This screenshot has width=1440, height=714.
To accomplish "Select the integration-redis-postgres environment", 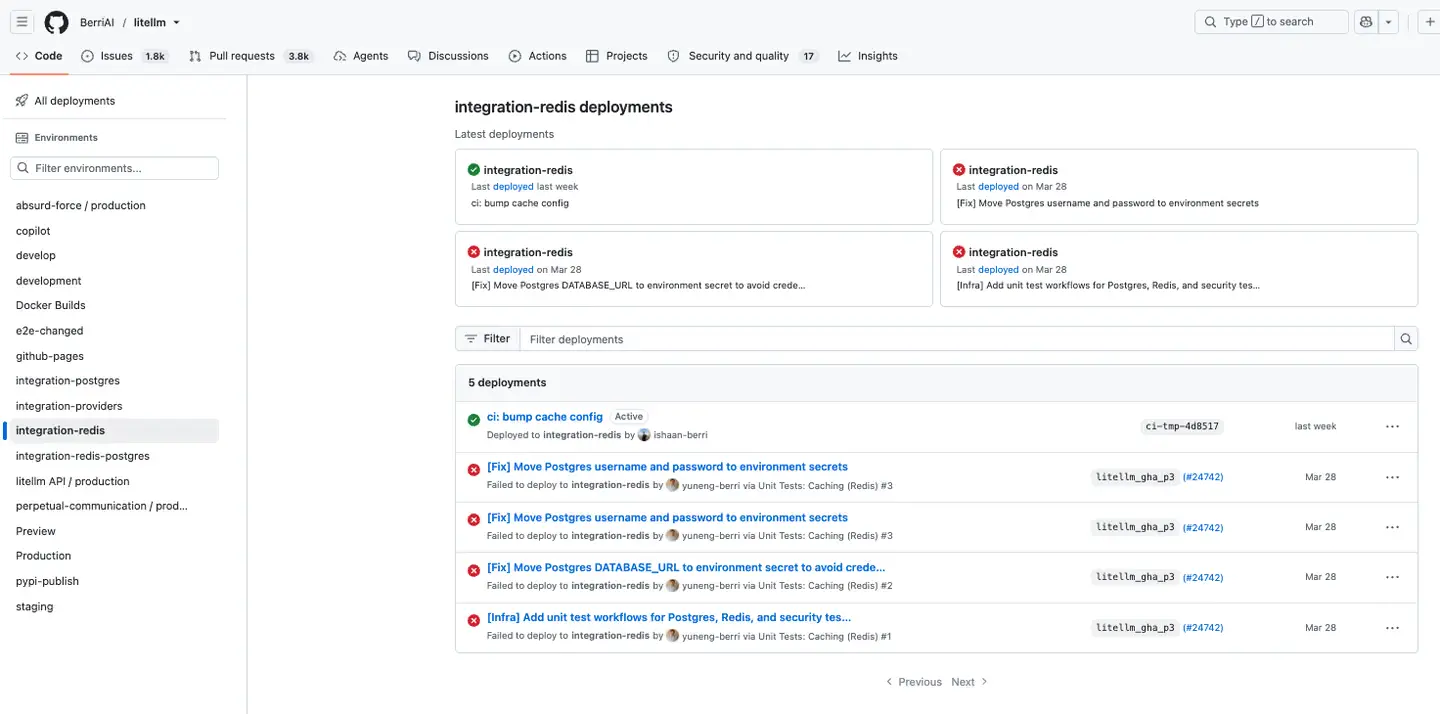I will [x=83, y=456].
